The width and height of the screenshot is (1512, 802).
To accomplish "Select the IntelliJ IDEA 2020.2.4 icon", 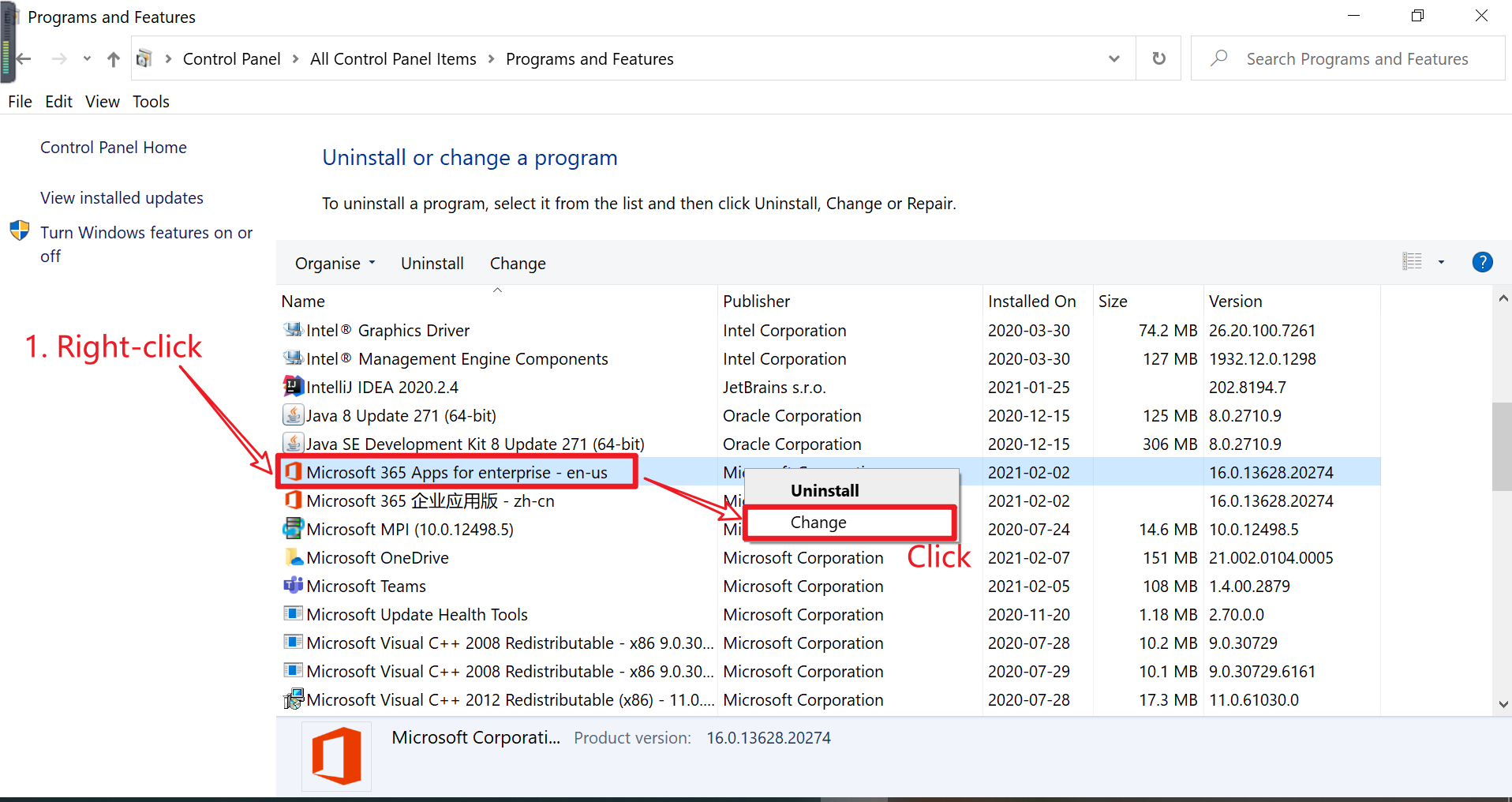I will 293,386.
